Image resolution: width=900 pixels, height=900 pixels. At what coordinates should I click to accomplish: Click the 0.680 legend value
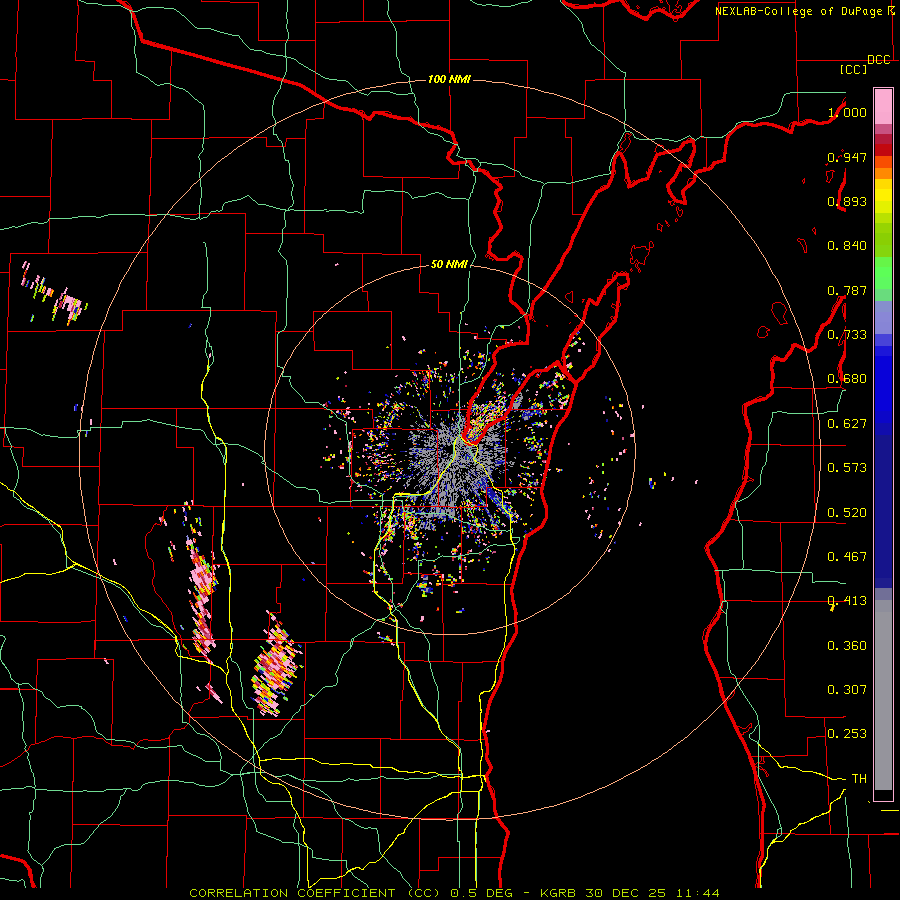(x=847, y=379)
